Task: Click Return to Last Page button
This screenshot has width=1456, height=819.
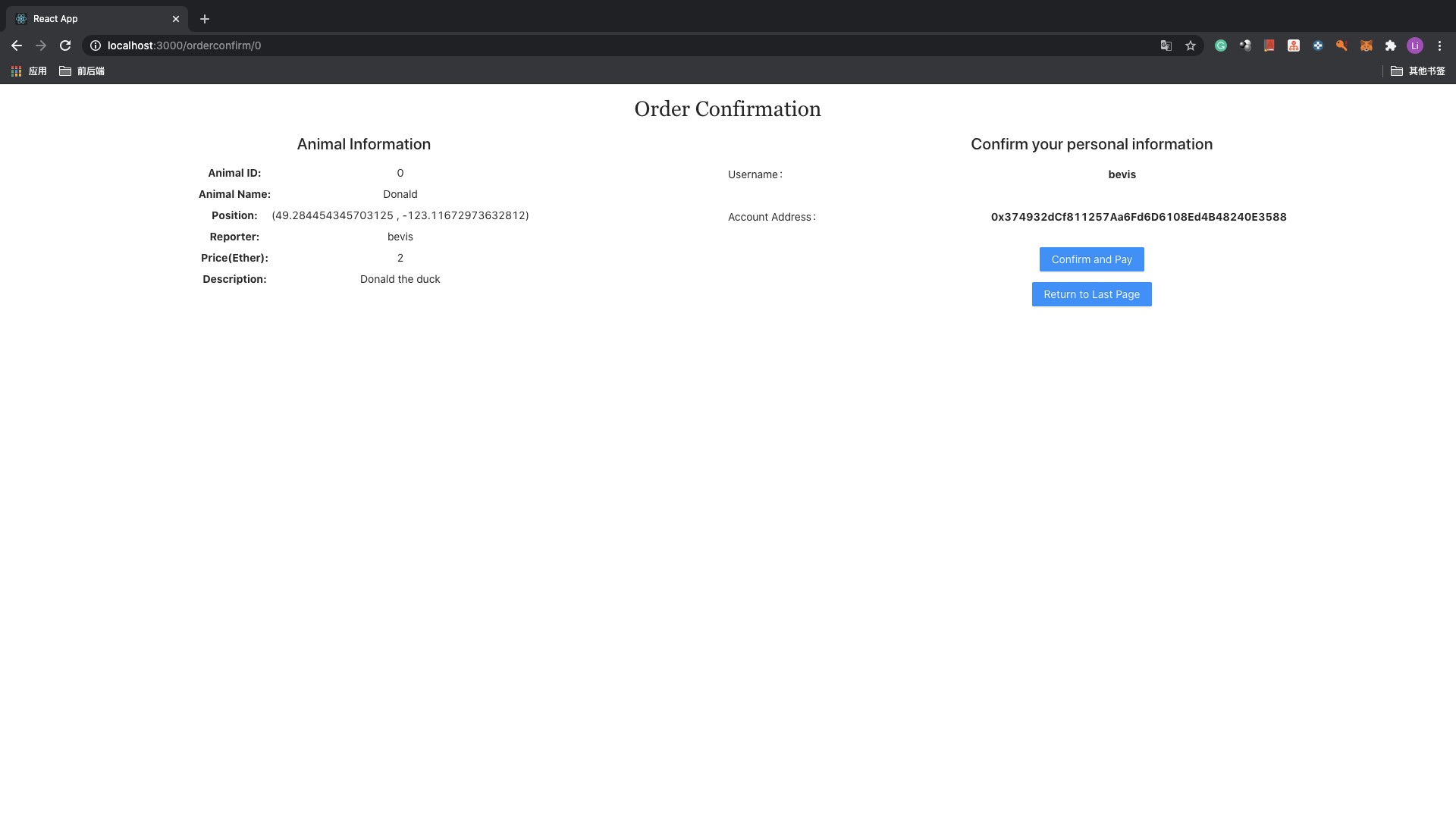Action: coord(1091,294)
